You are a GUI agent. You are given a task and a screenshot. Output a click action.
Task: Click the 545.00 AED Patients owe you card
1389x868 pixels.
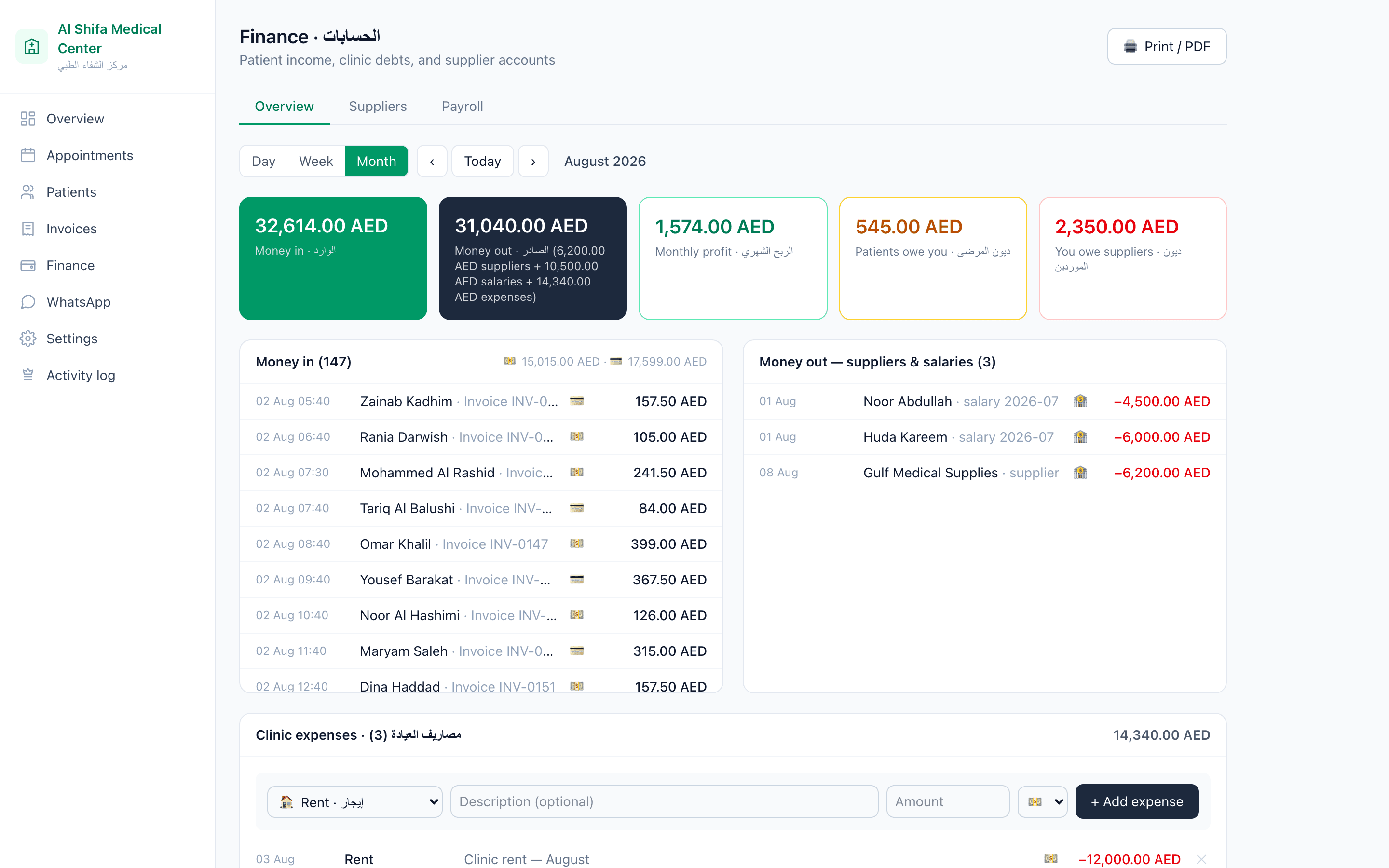point(933,258)
